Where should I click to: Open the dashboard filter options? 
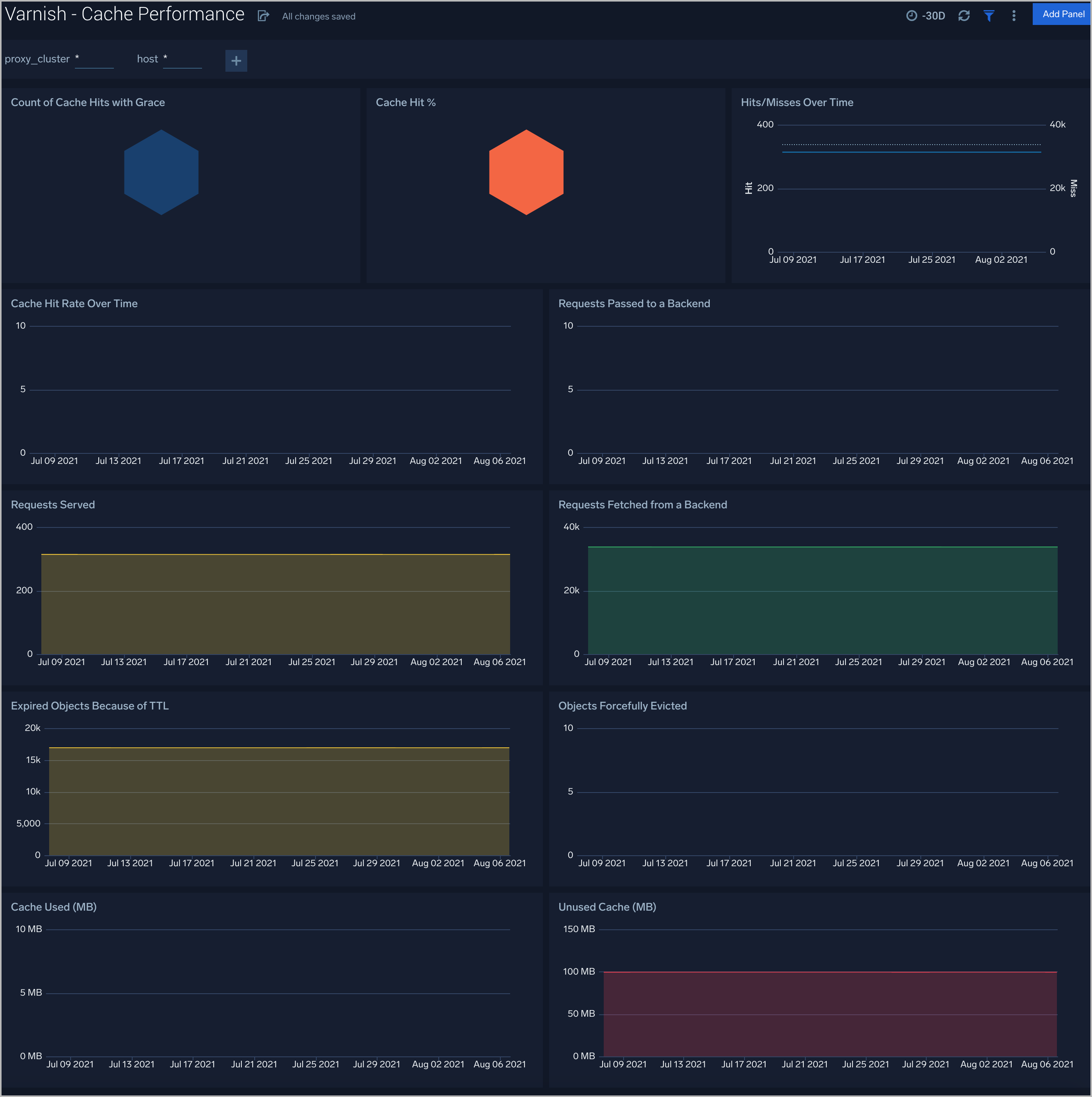(990, 15)
